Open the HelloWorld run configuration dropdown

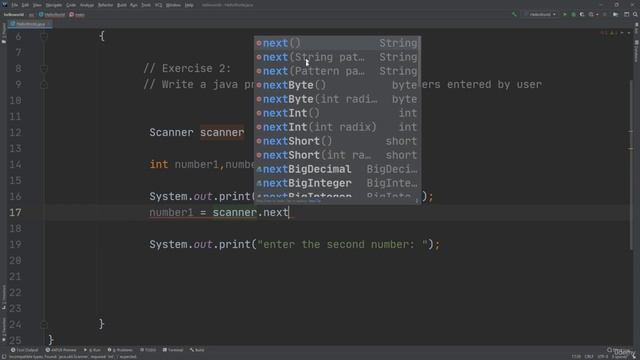(540, 14)
